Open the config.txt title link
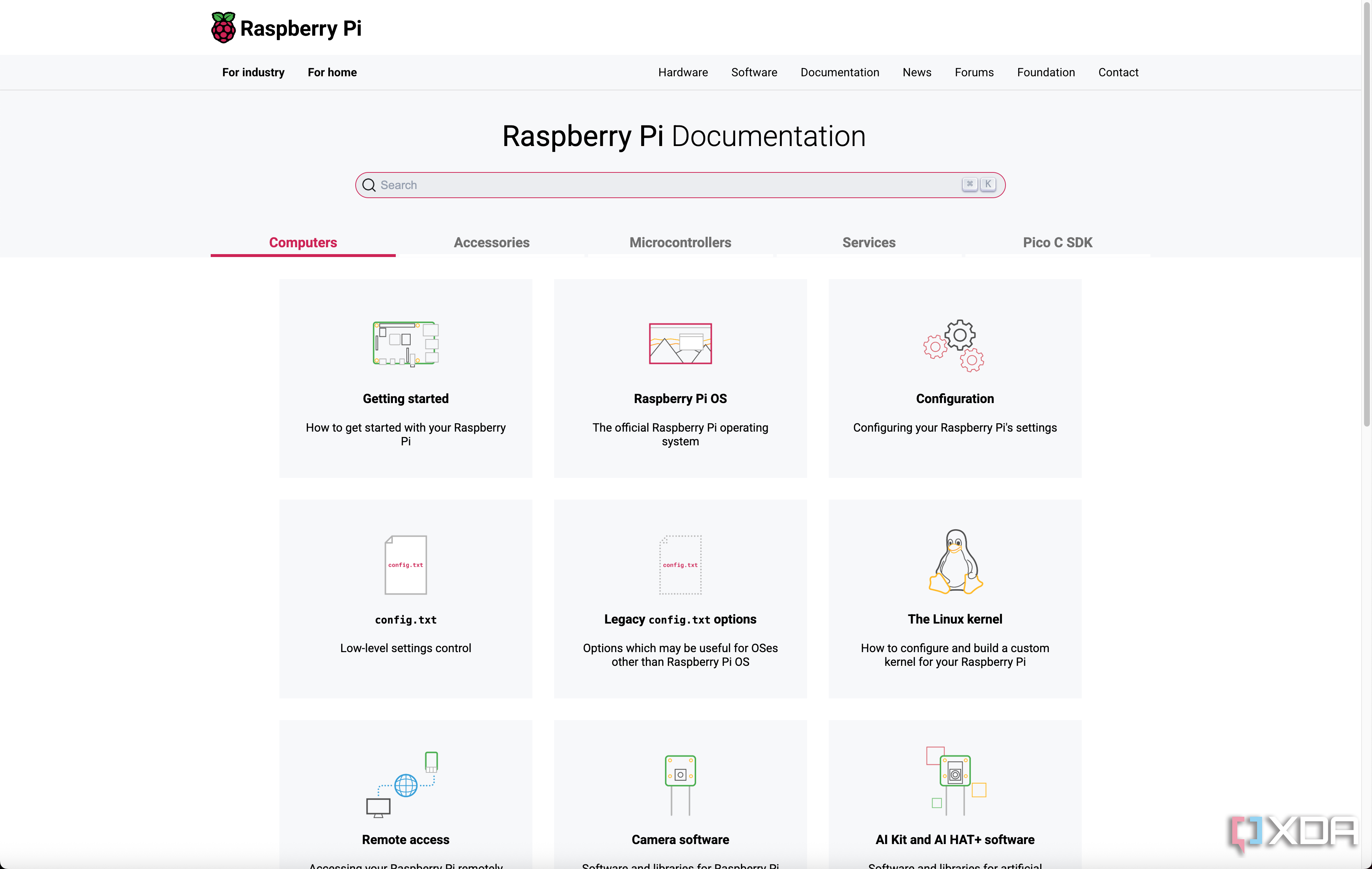 click(406, 620)
